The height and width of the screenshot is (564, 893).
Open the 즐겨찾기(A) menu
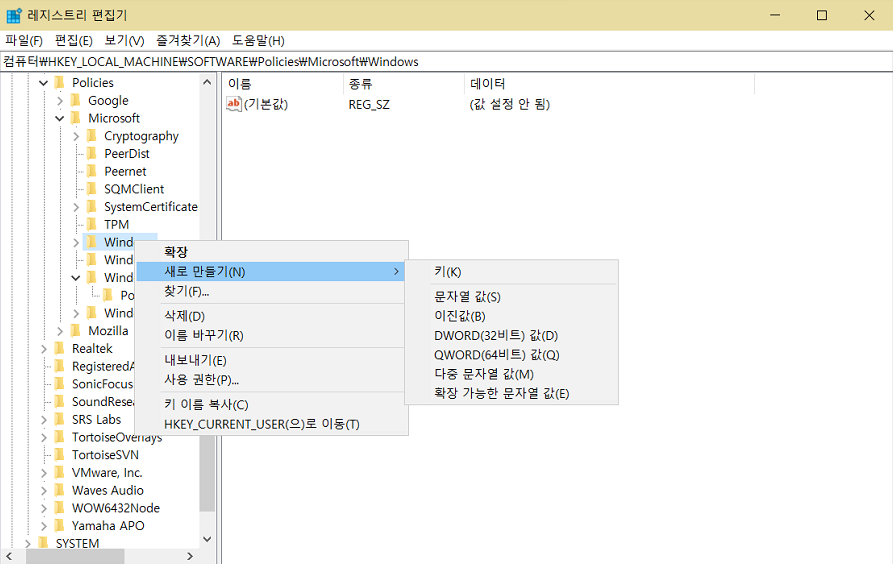[x=188, y=40]
